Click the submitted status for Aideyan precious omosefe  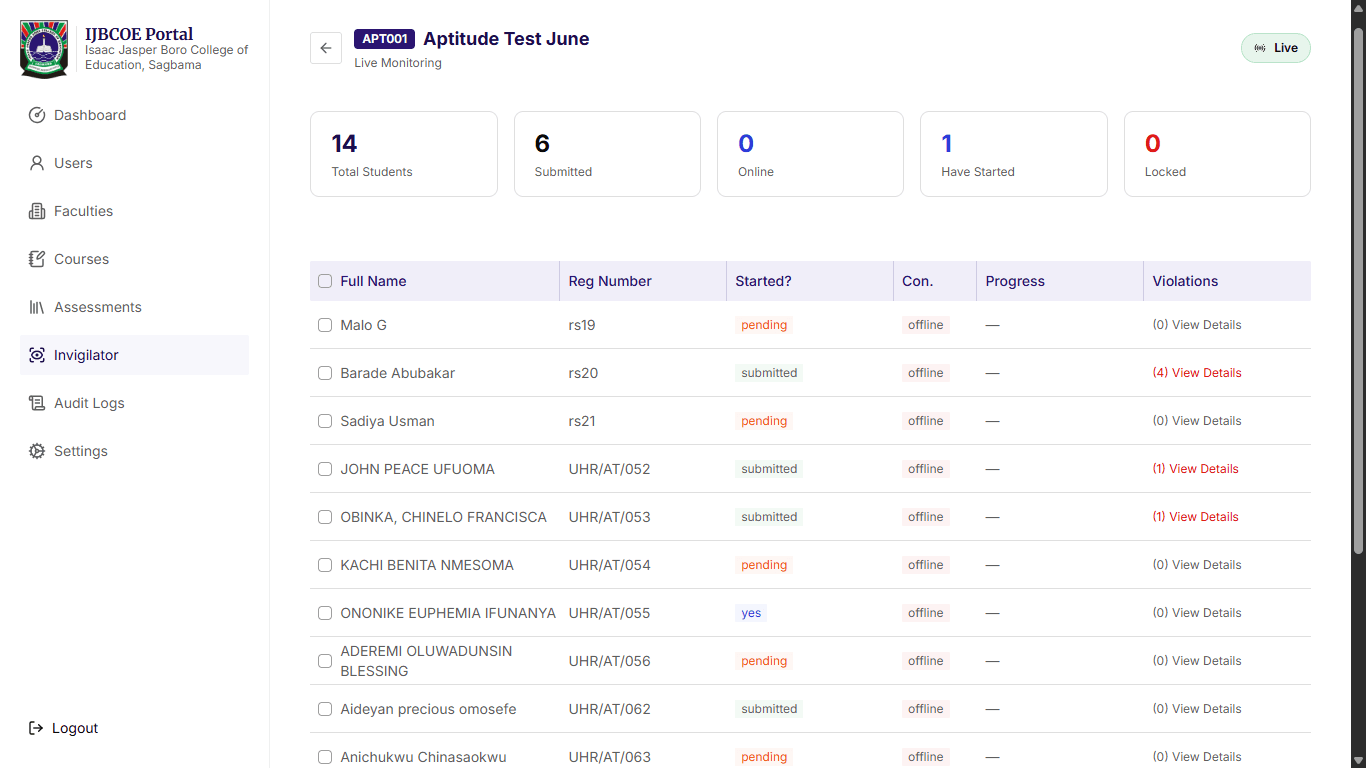tap(769, 709)
